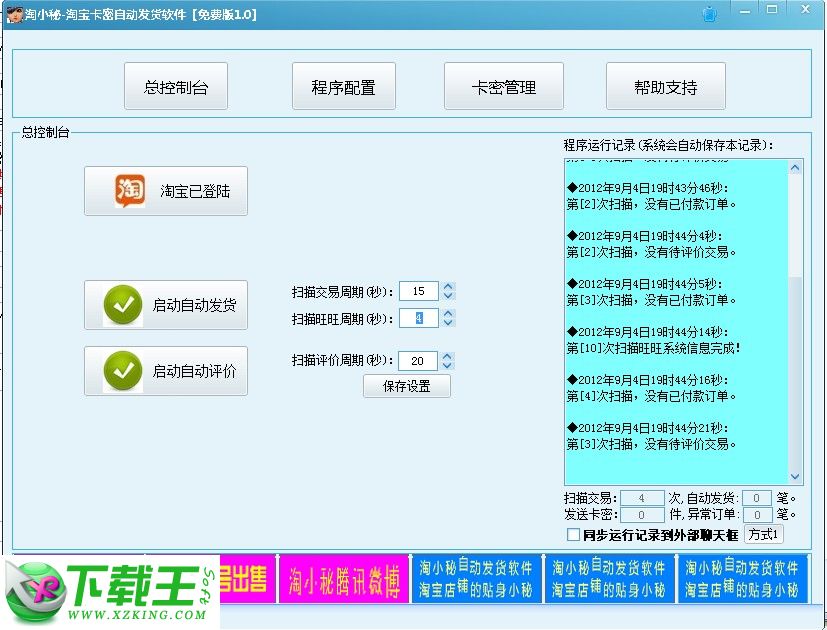
Task: Click 发送卡密 count field
Action: click(642, 514)
